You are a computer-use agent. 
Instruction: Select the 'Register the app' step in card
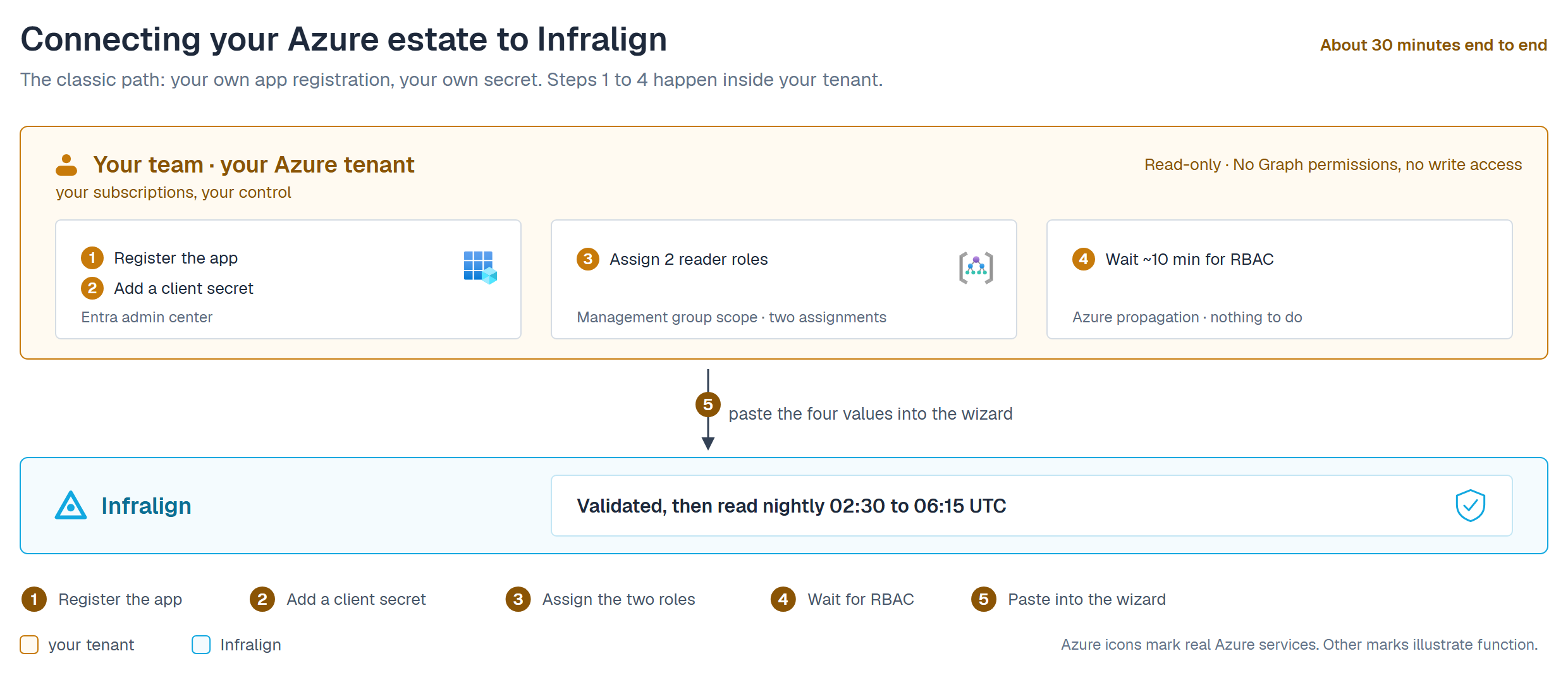[x=159, y=258]
